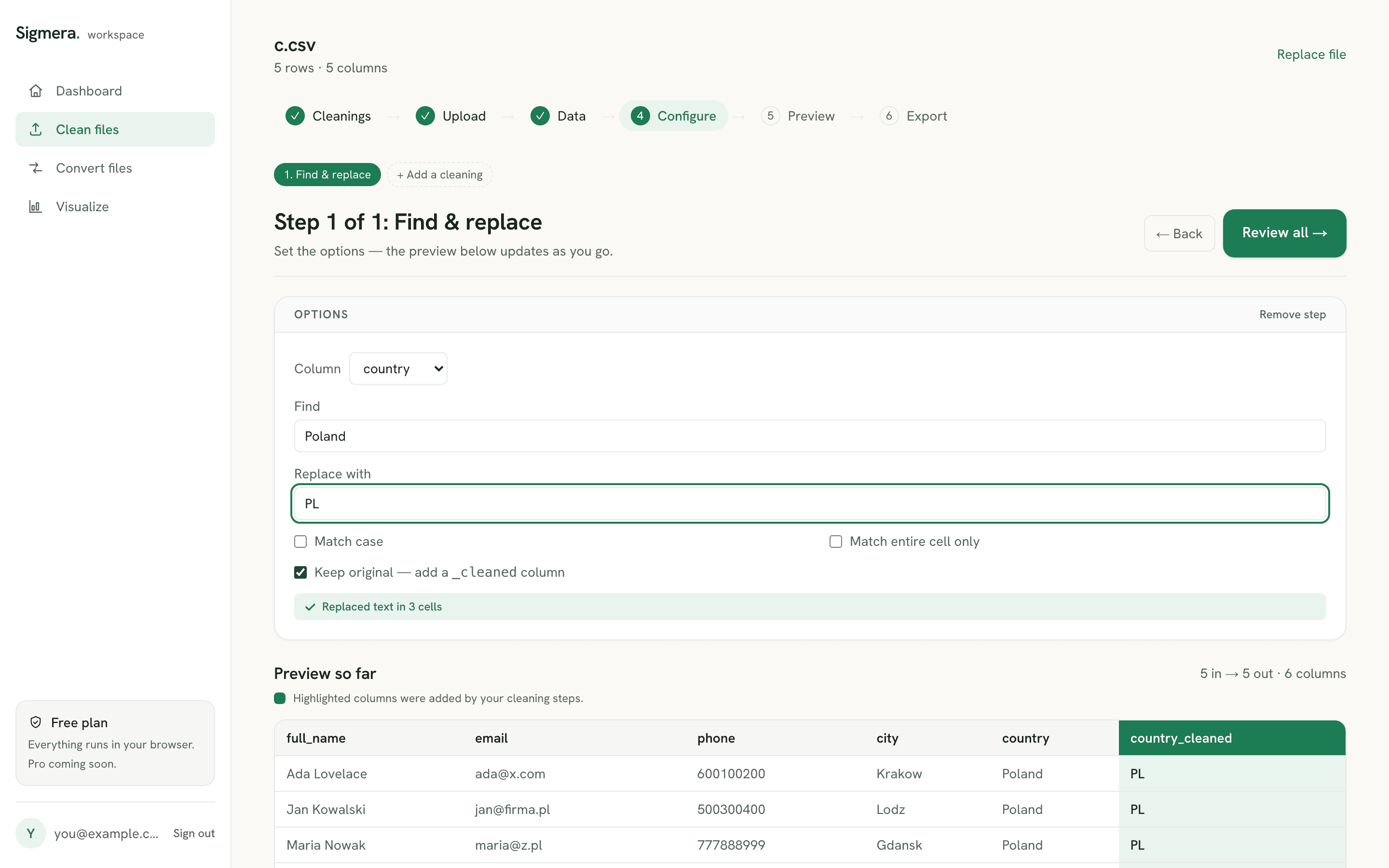Image resolution: width=1389 pixels, height=868 pixels.
Task: Open the Column country dropdown
Action: pos(398,368)
